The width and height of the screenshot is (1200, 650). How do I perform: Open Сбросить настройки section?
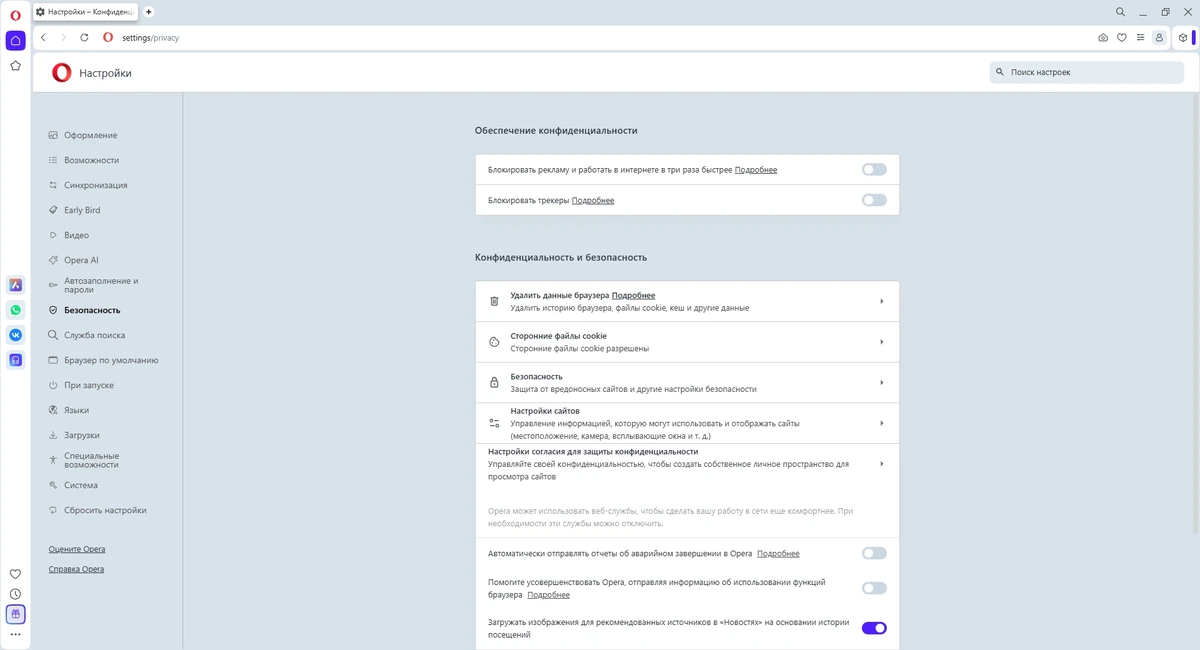pos(105,510)
